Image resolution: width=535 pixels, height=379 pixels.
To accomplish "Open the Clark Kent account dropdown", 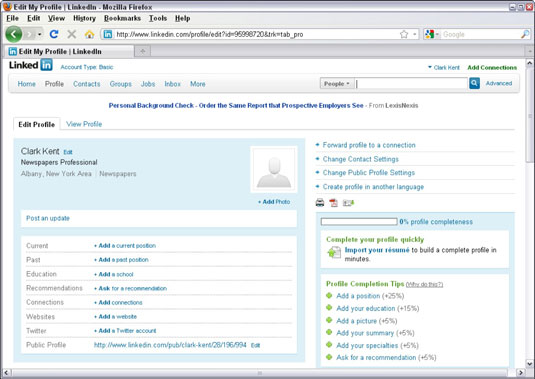I will pyautogui.click(x=444, y=68).
